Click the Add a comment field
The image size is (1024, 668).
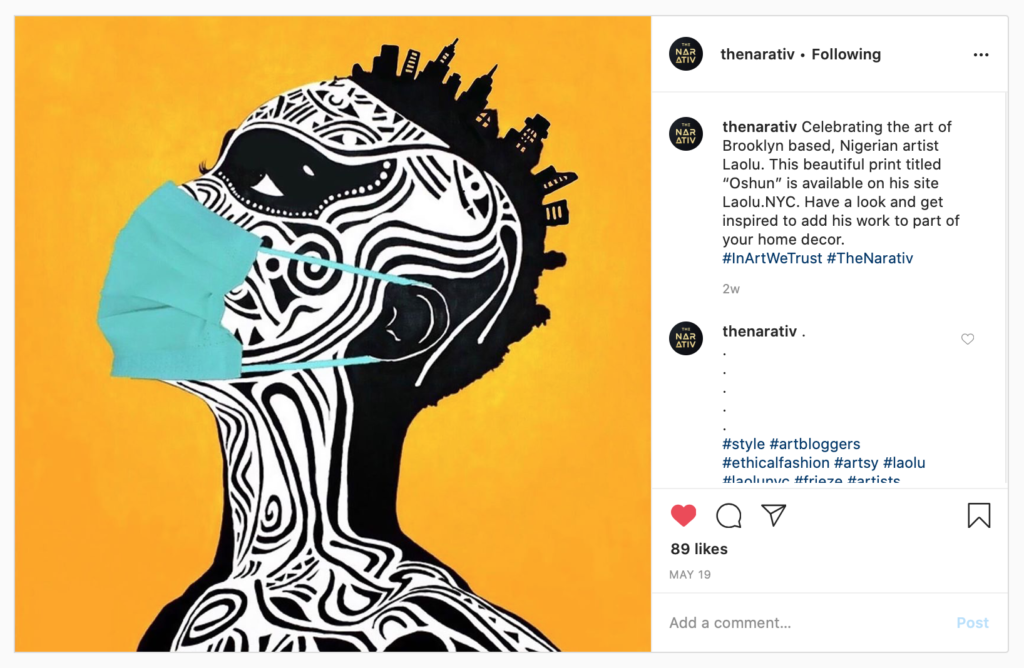pos(803,622)
